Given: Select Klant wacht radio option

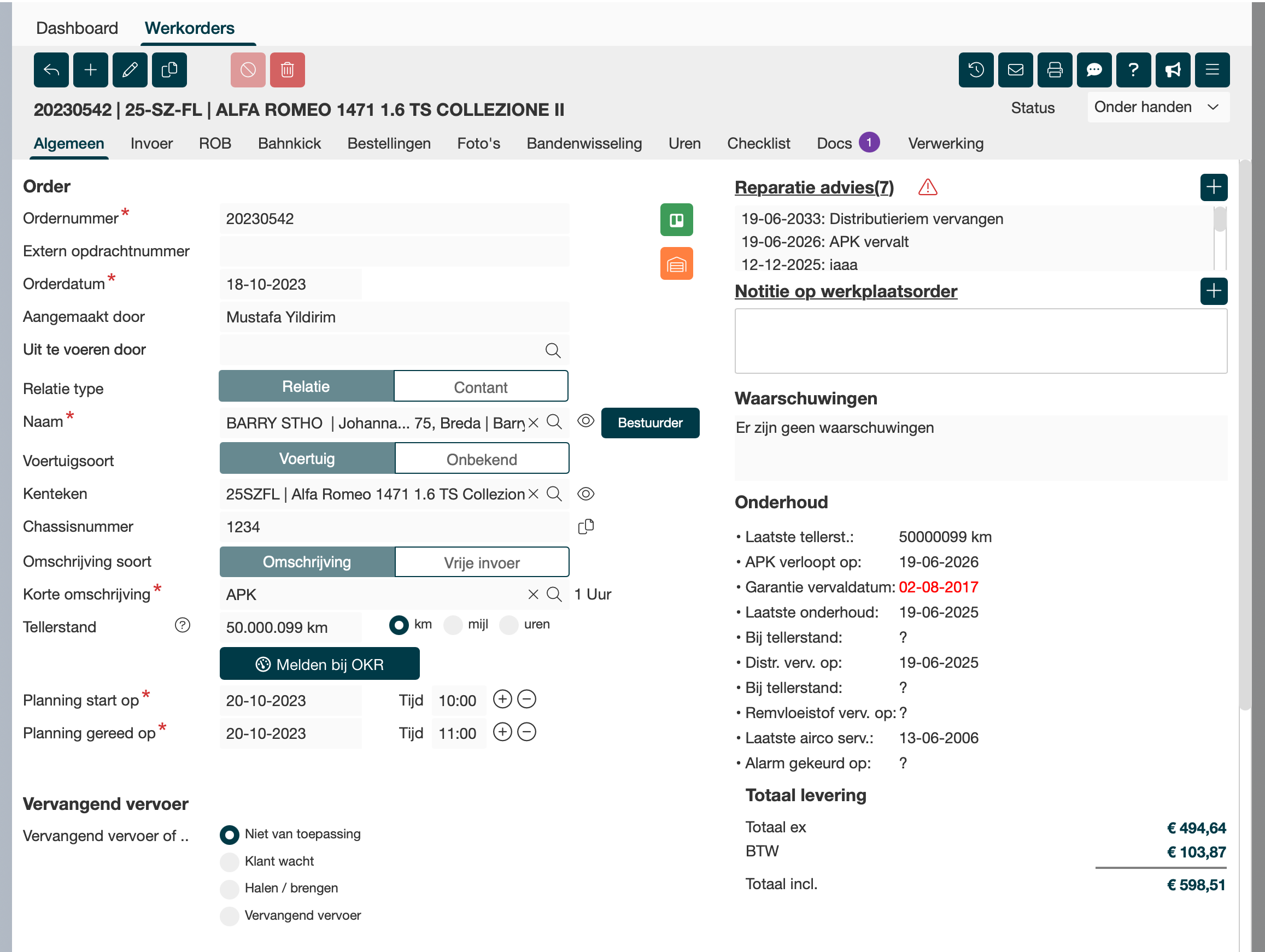Looking at the screenshot, I should click(229, 862).
